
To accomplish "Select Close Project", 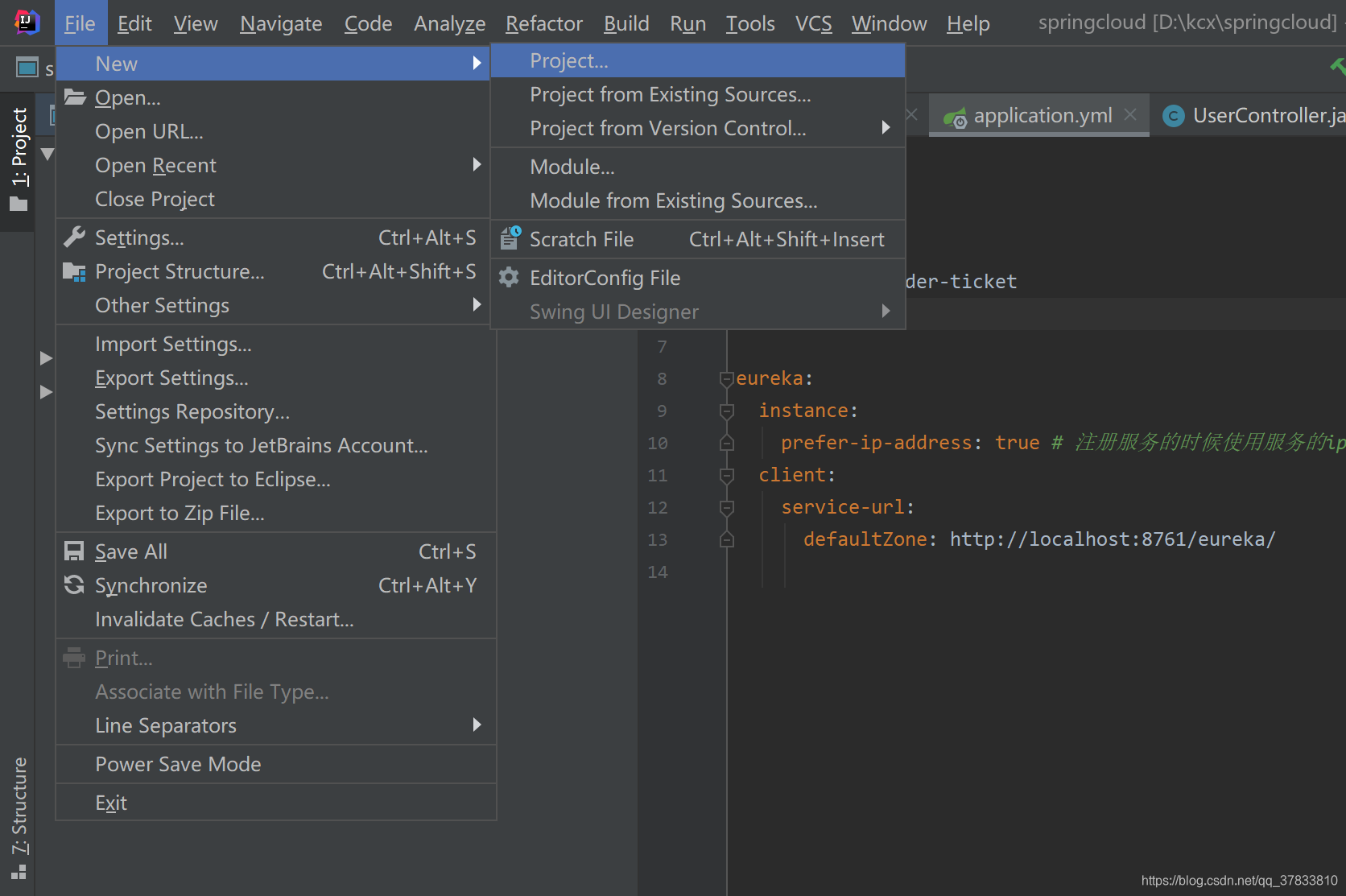I will (273, 200).
